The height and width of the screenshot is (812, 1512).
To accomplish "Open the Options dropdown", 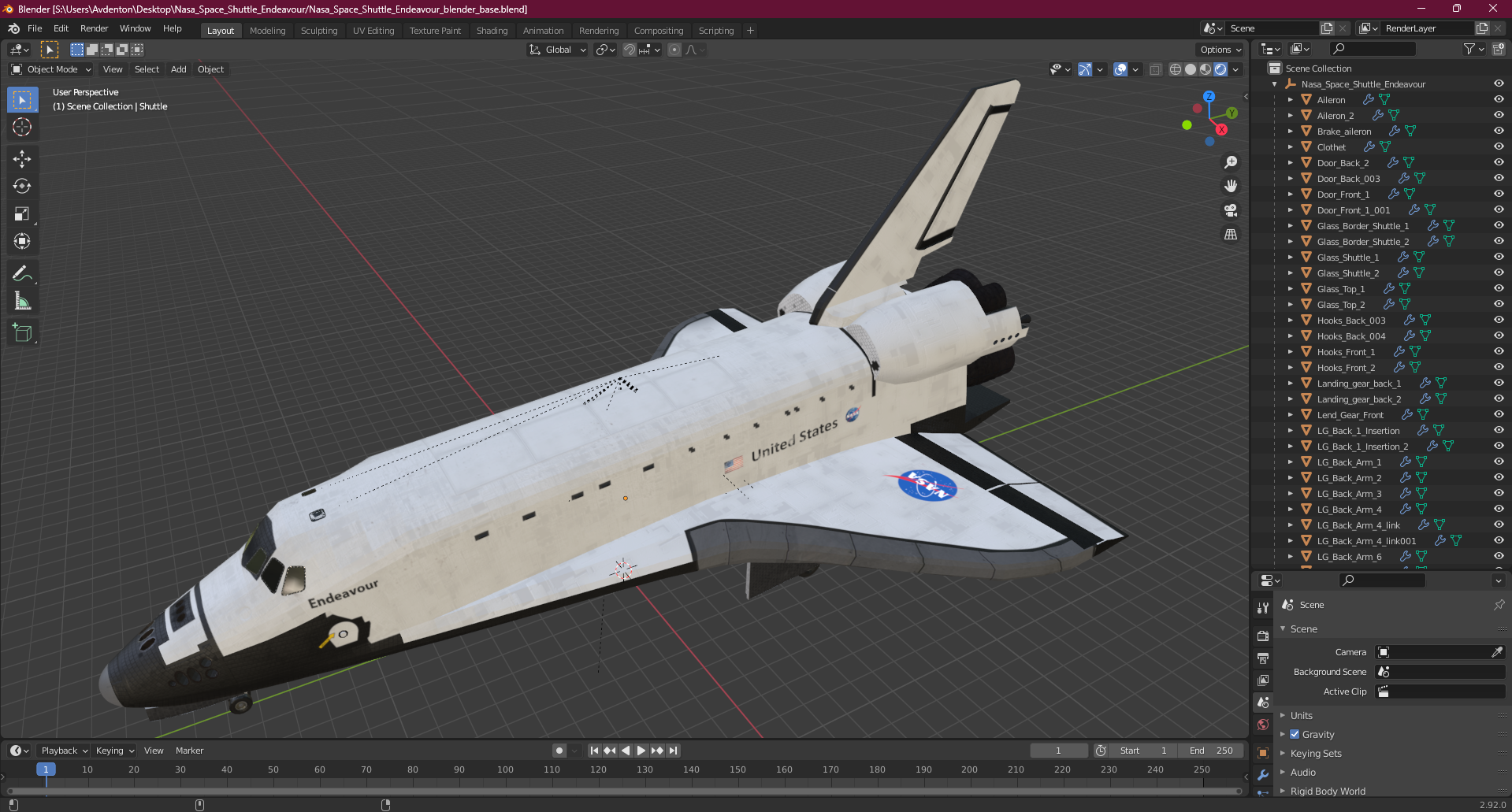I will pyautogui.click(x=1220, y=50).
